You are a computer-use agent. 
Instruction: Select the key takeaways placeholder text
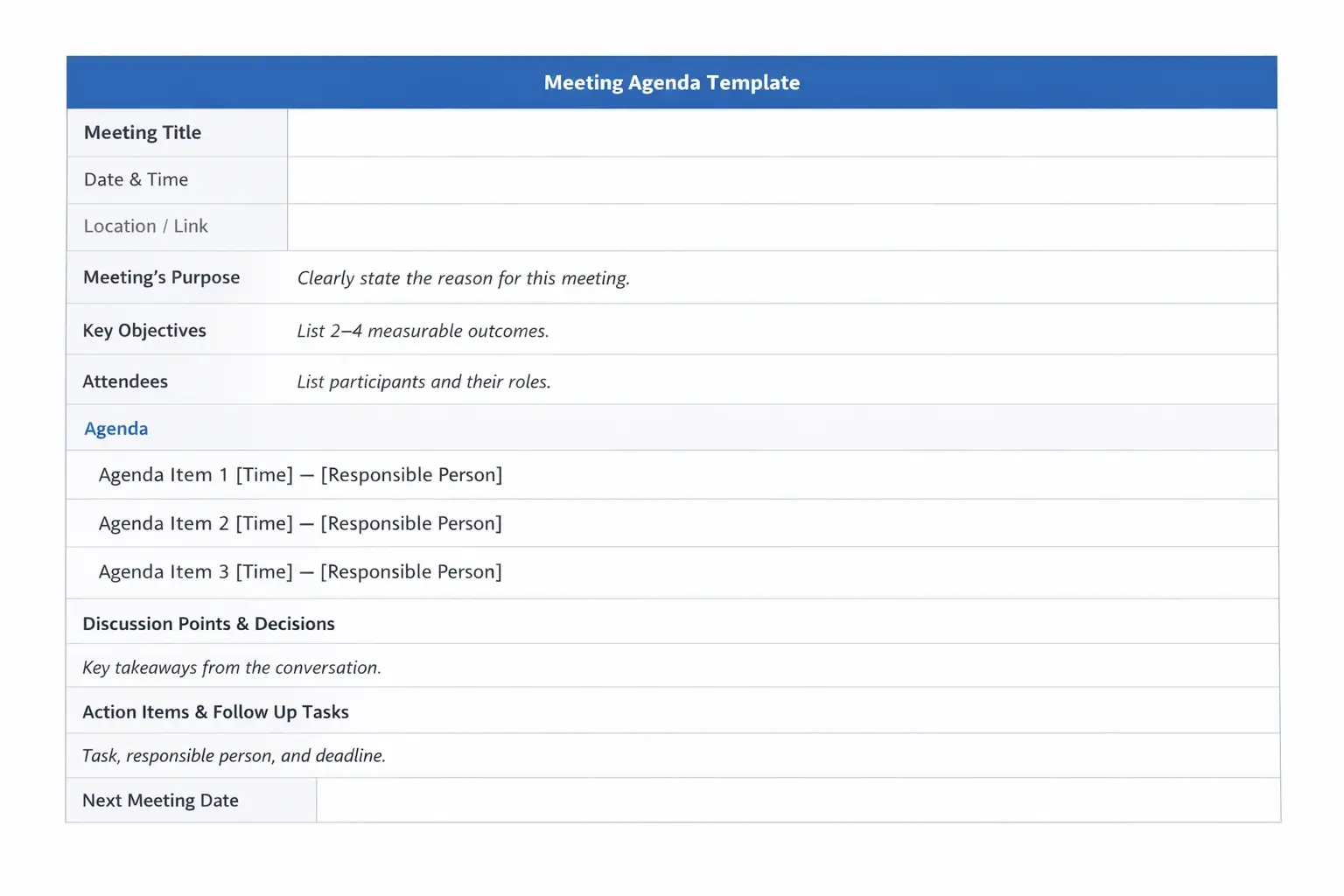tap(232, 667)
